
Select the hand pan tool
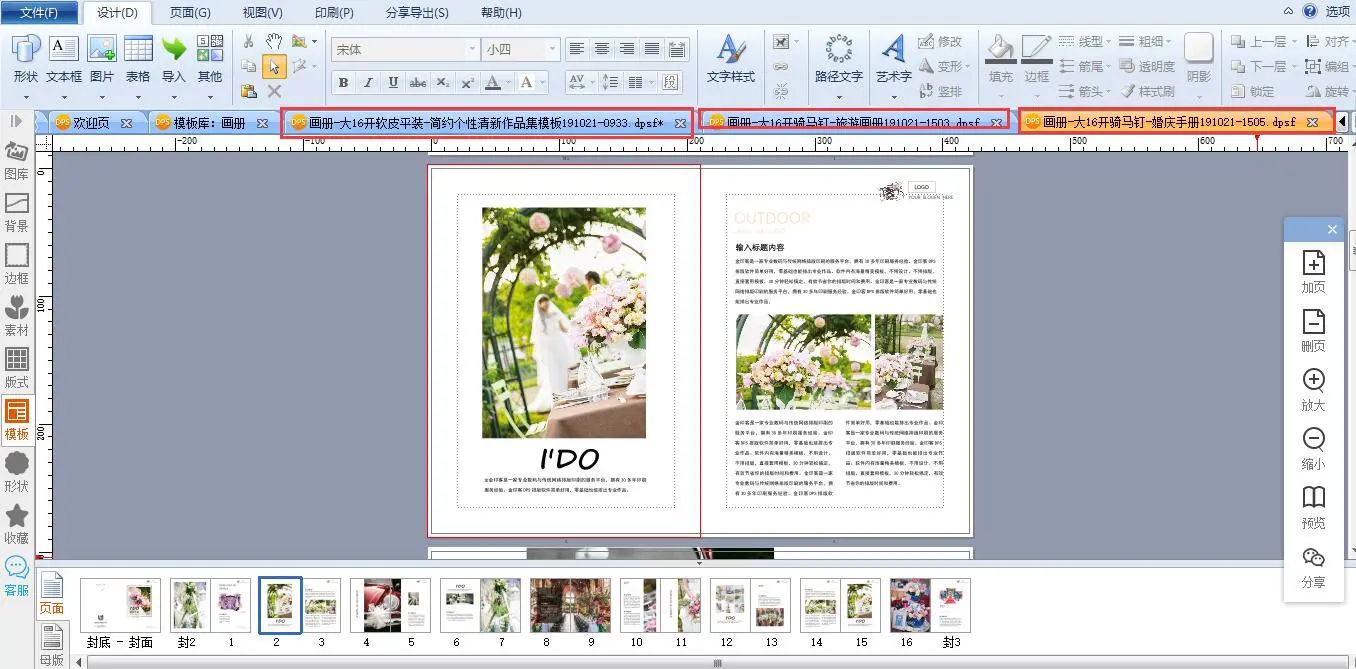pos(274,41)
